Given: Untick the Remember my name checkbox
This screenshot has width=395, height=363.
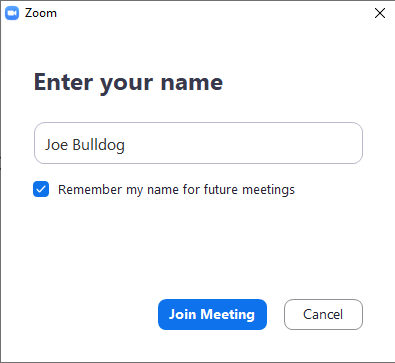Looking at the screenshot, I should point(41,189).
